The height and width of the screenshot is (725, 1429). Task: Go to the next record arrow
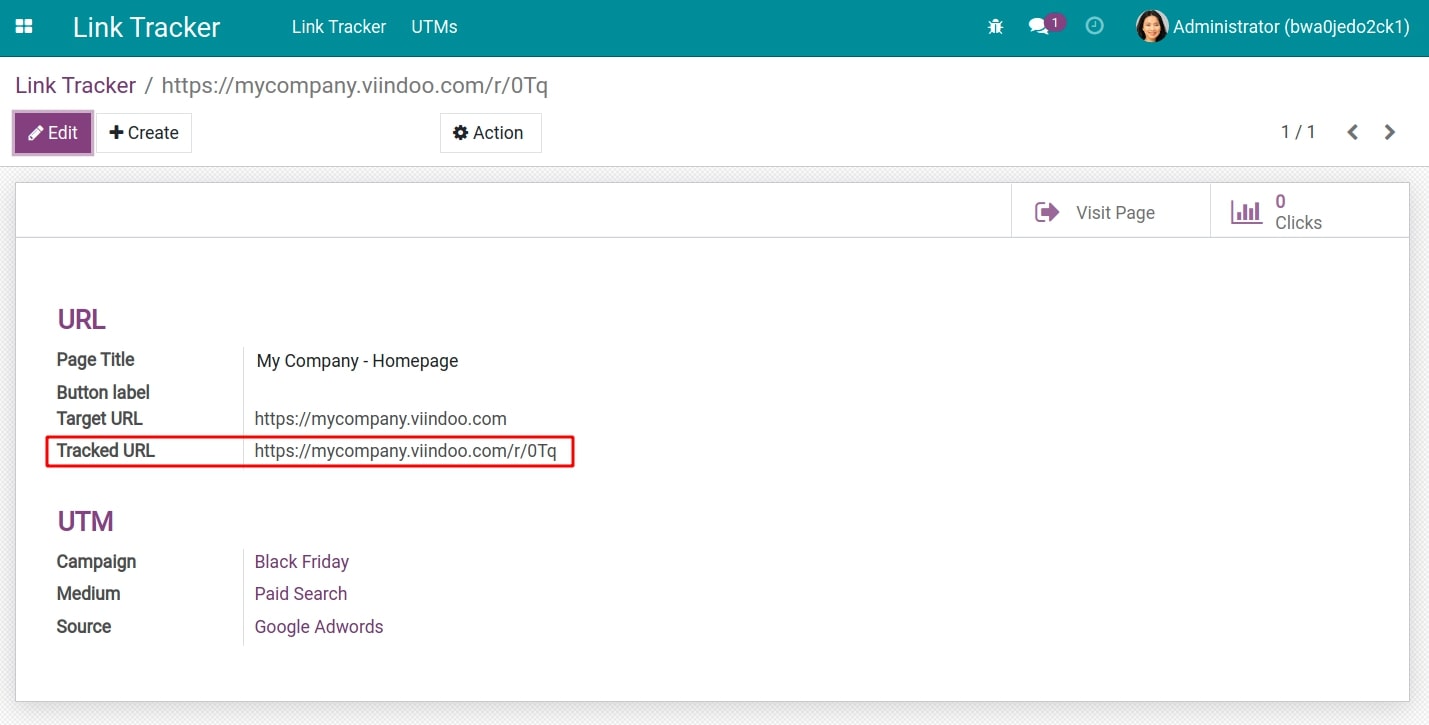(1389, 132)
